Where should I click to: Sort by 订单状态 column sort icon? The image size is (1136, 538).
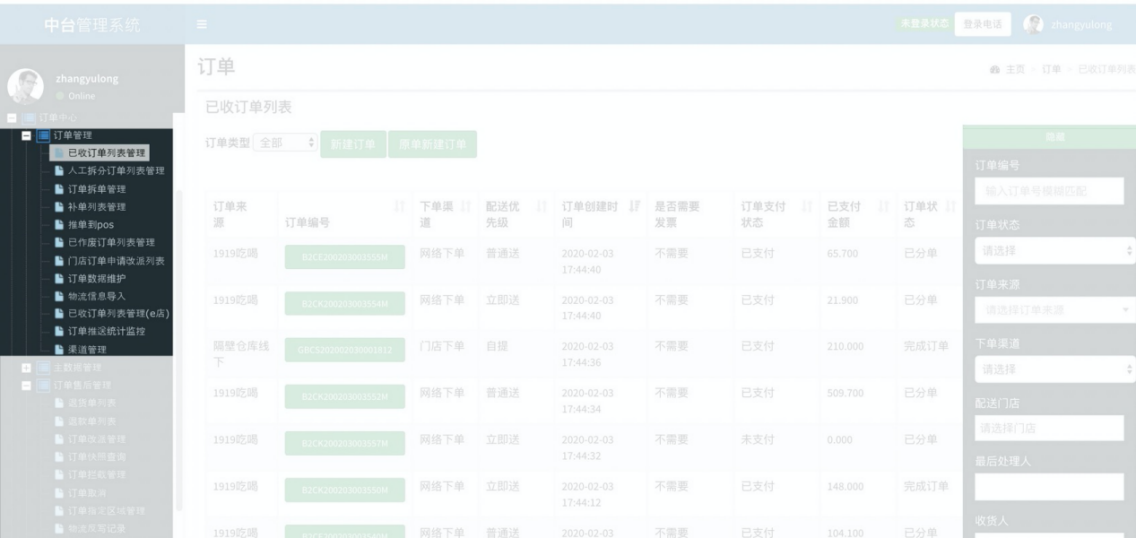(x=950, y=207)
